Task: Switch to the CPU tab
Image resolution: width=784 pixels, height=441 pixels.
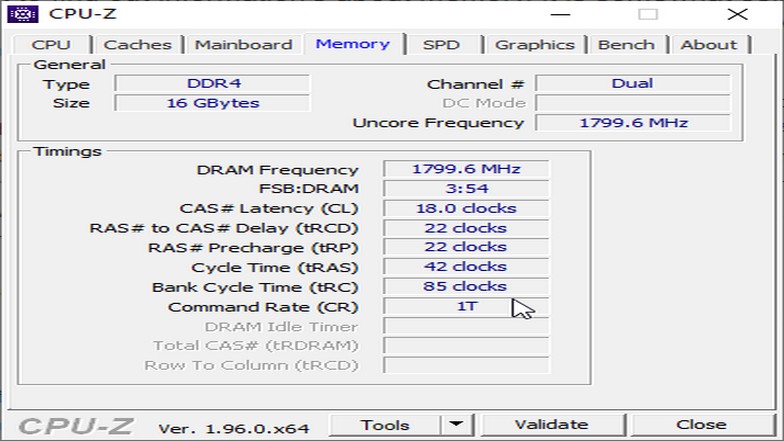Action: [51, 44]
